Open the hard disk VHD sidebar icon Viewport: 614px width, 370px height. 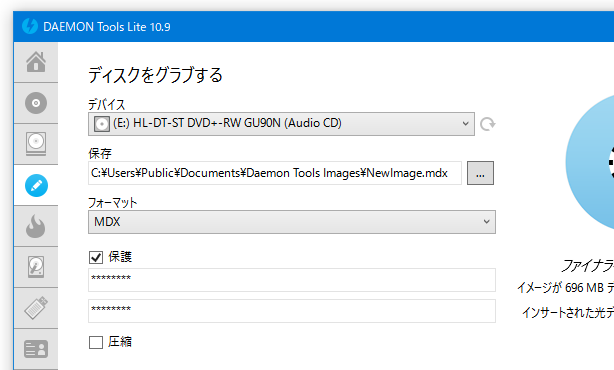[x=36, y=267]
